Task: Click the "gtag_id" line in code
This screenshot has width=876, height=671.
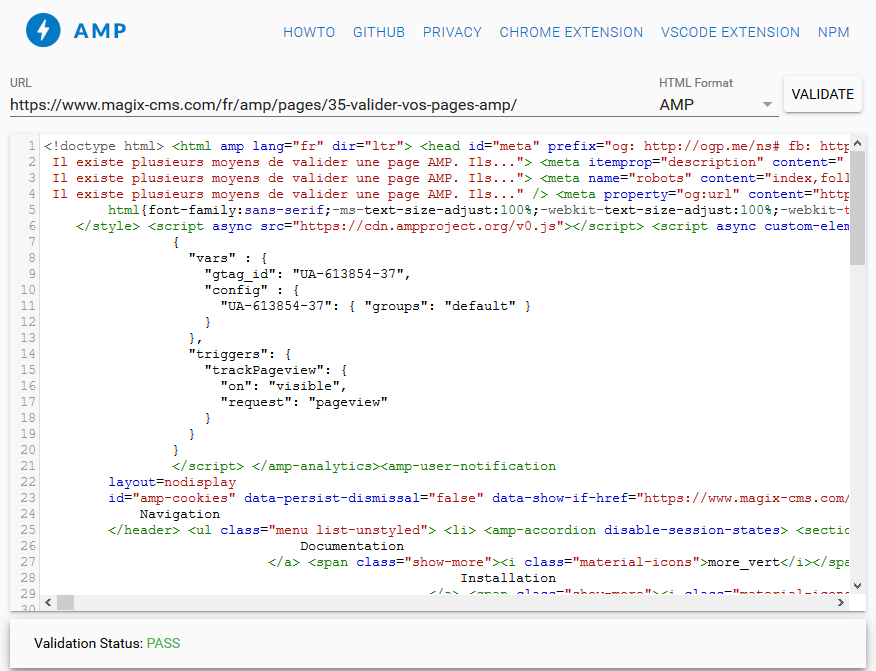Action: [x=308, y=274]
